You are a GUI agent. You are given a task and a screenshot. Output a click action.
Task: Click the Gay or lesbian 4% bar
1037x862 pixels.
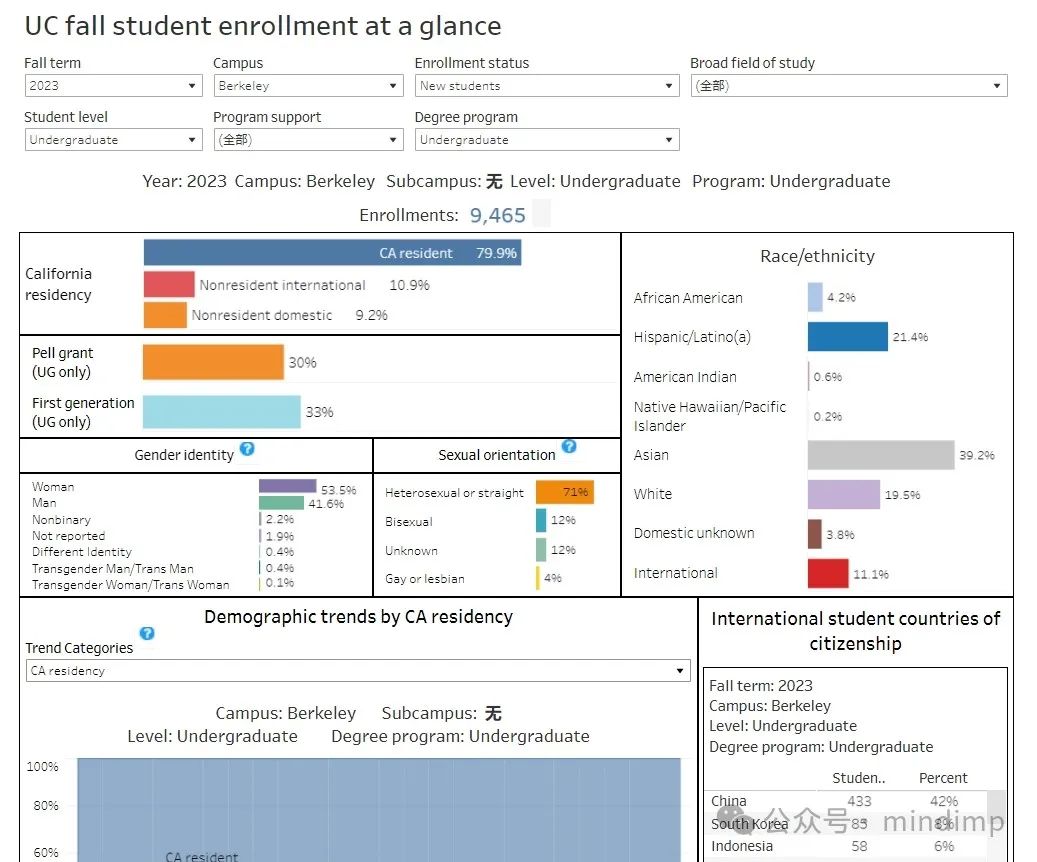click(x=538, y=578)
